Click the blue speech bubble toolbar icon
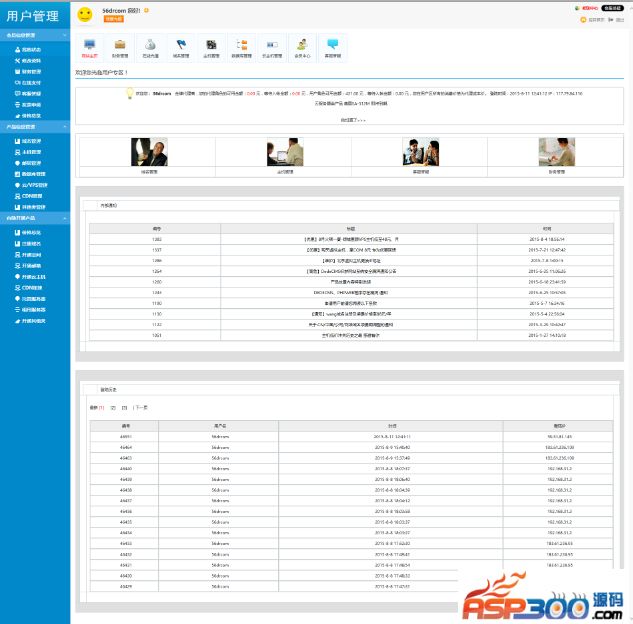 coord(333,44)
